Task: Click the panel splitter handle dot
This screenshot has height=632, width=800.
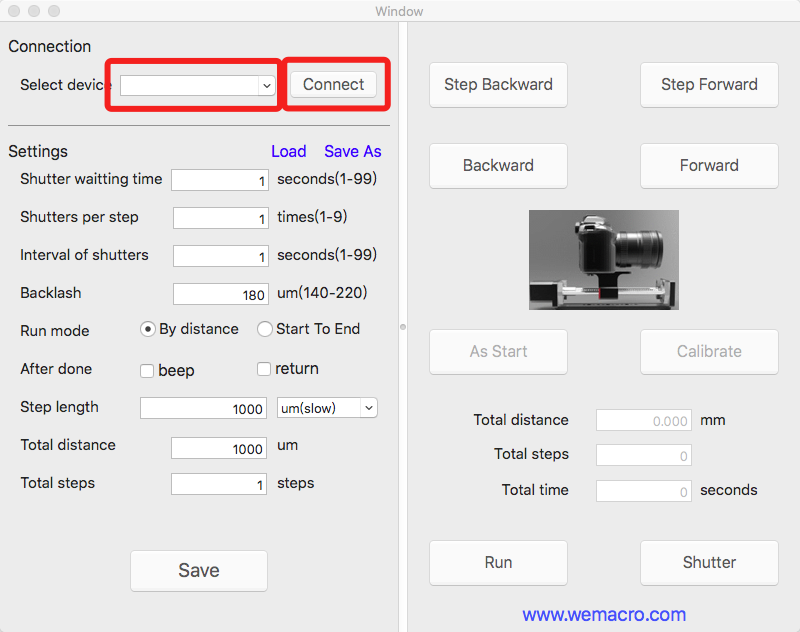Action: pyautogui.click(x=403, y=327)
